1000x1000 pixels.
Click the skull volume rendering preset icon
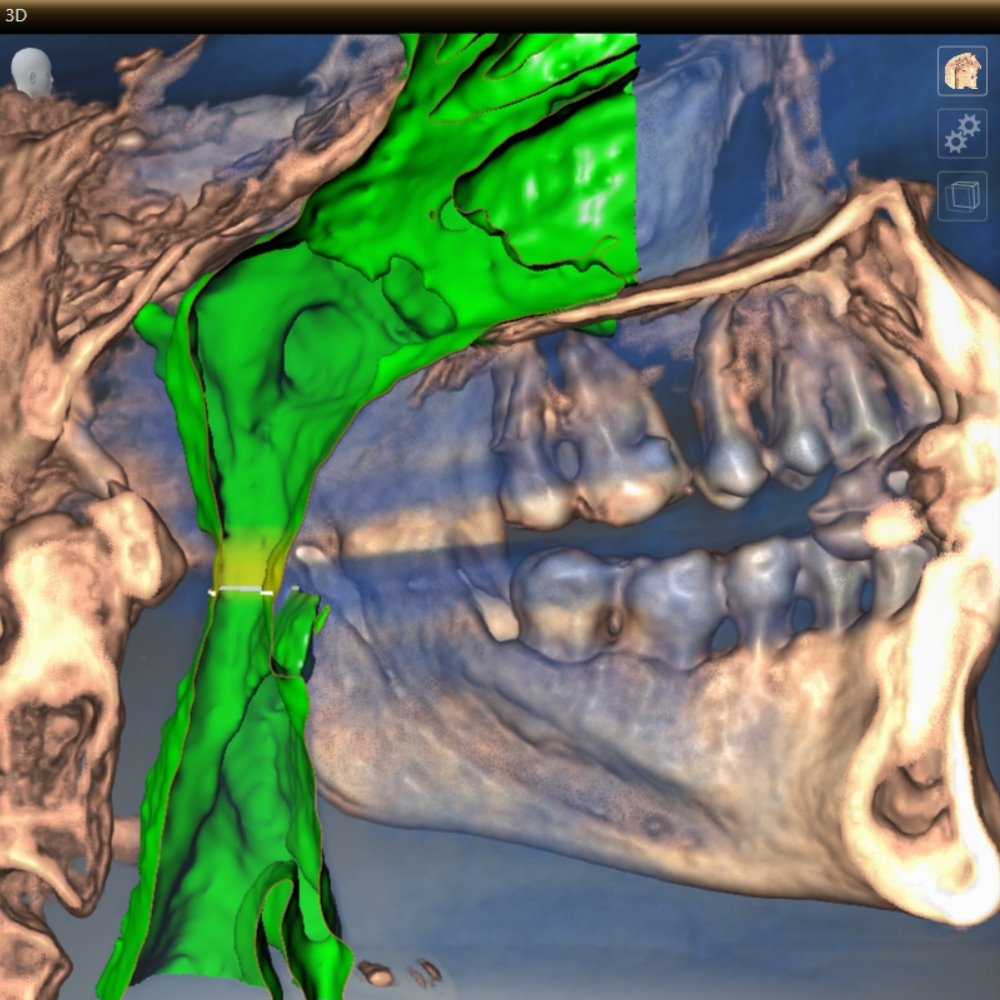coord(961,71)
